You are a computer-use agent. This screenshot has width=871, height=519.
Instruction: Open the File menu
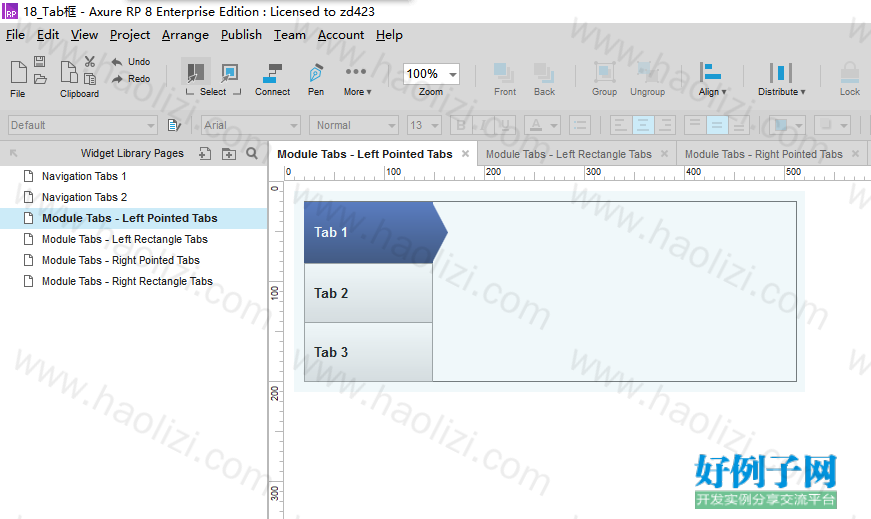(16, 35)
